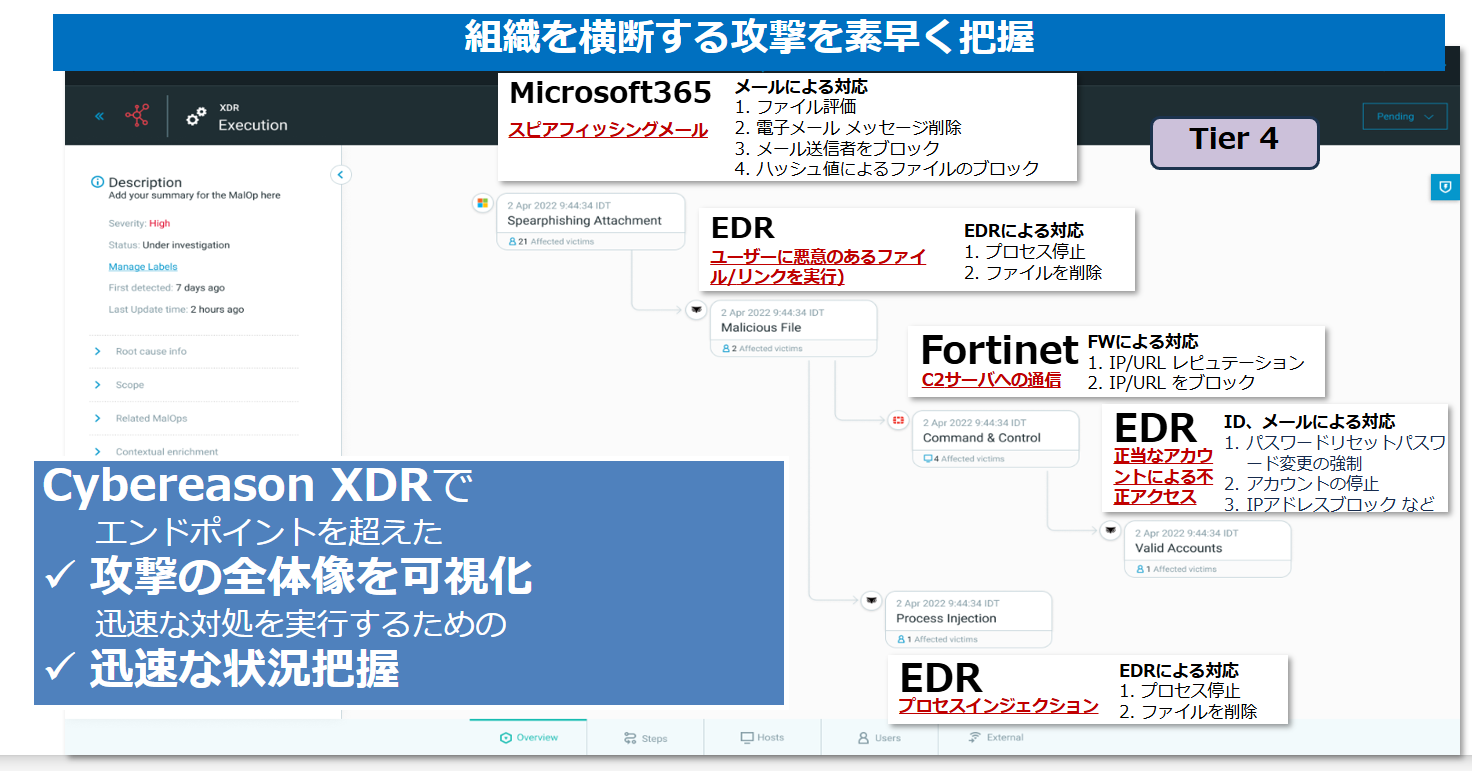The image size is (1472, 771).
Task: Click 'Last Update time: 2 hours ago'
Action: click(x=176, y=310)
